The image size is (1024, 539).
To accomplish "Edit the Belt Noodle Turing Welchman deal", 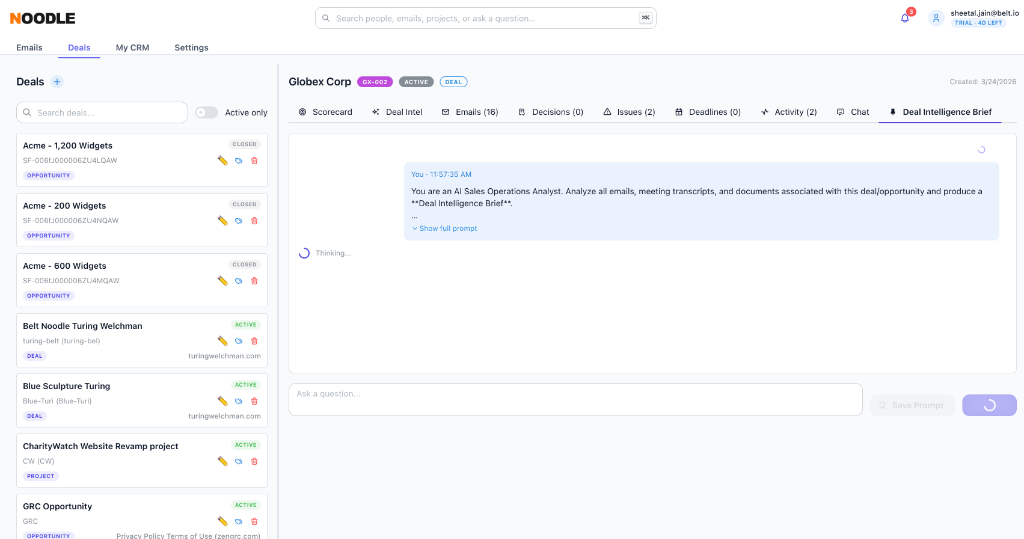I will [x=223, y=341].
